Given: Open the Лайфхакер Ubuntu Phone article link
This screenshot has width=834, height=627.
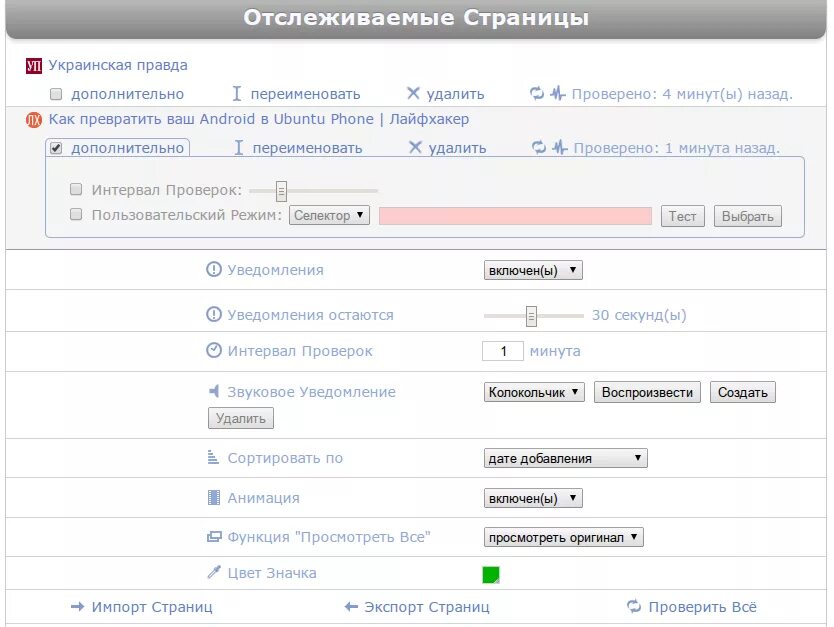Looking at the screenshot, I should tap(258, 120).
